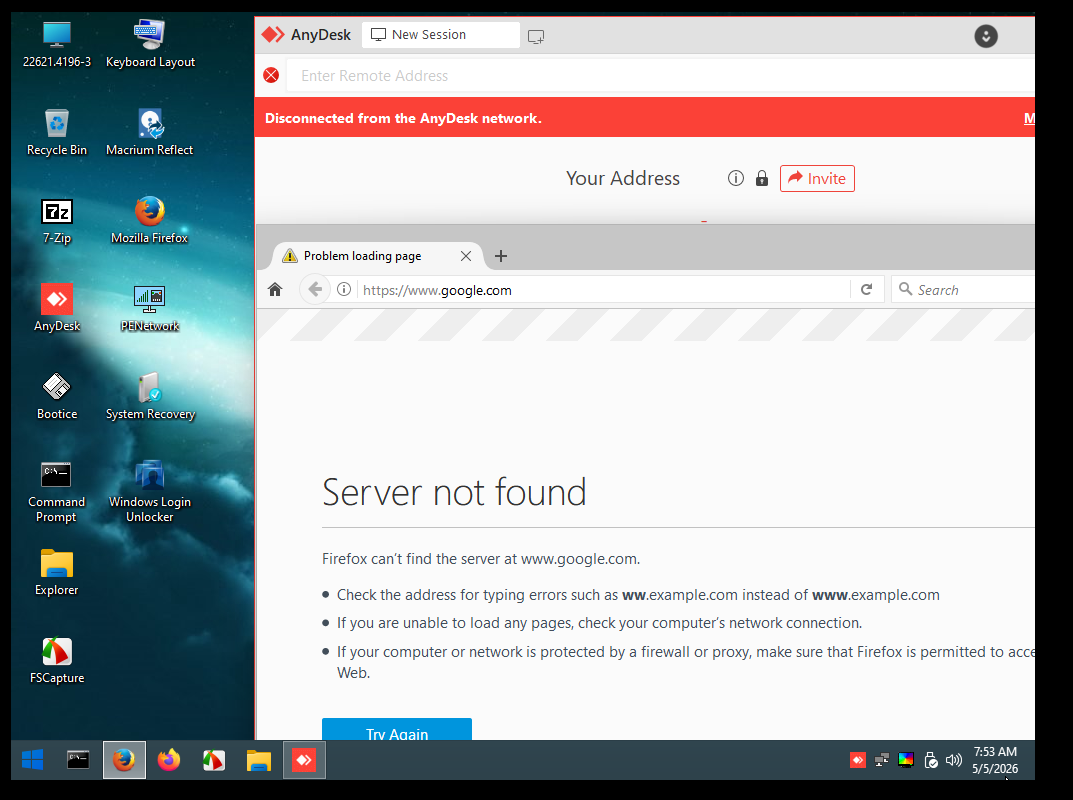Open File Explorer from taskbar
The image size is (1073, 800).
point(259,760)
